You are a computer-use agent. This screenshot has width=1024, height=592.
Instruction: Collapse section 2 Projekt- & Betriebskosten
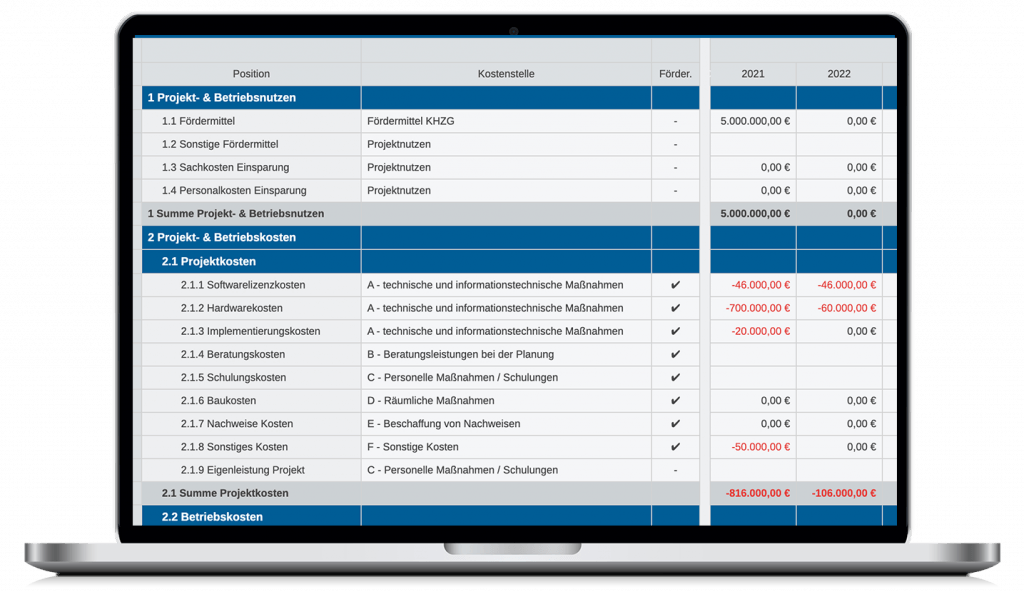click(221, 237)
